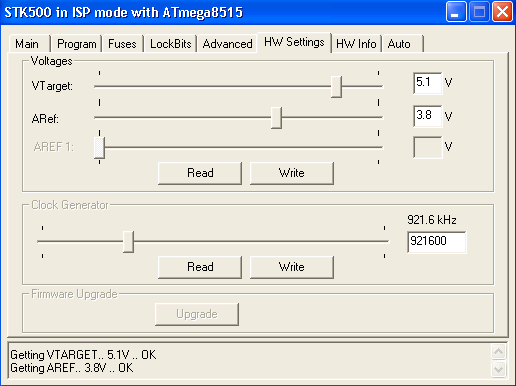Image resolution: width=516 pixels, height=386 pixels.
Task: Click the ARef voltage field showing 3.8
Action: pyautogui.click(x=428, y=116)
